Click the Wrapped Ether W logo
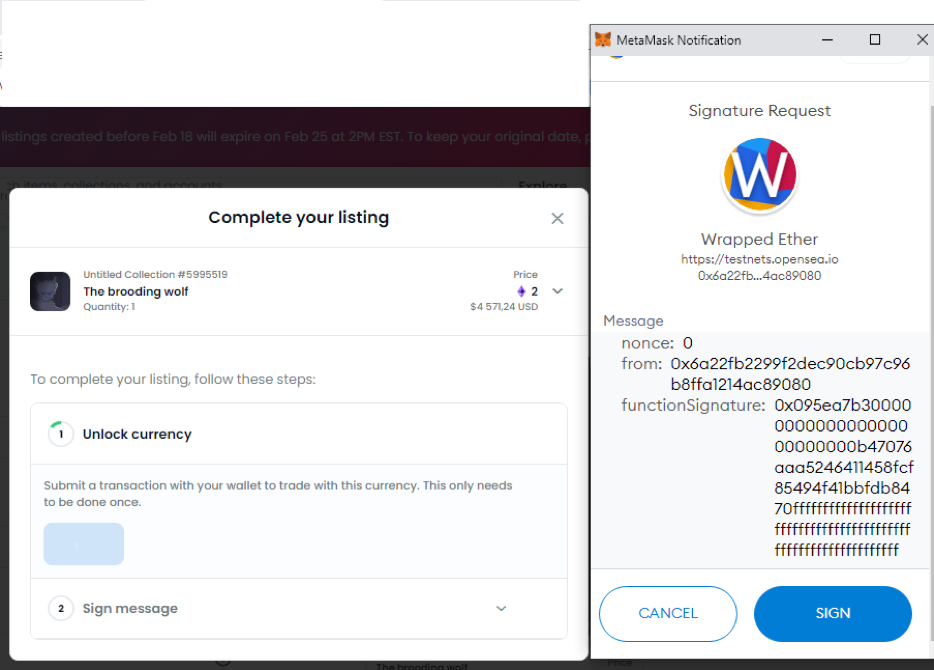This screenshot has height=670, width=934. coord(759,175)
